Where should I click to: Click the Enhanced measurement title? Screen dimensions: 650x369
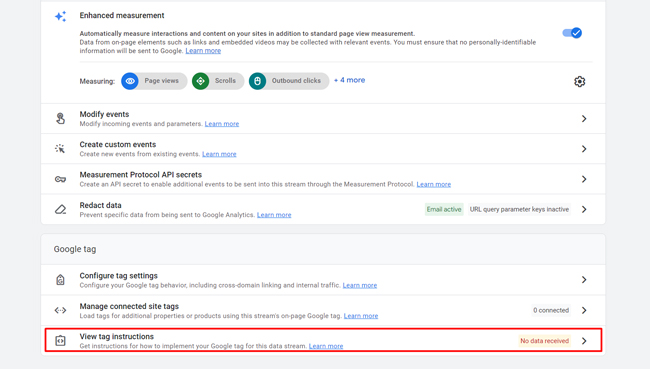122,15
